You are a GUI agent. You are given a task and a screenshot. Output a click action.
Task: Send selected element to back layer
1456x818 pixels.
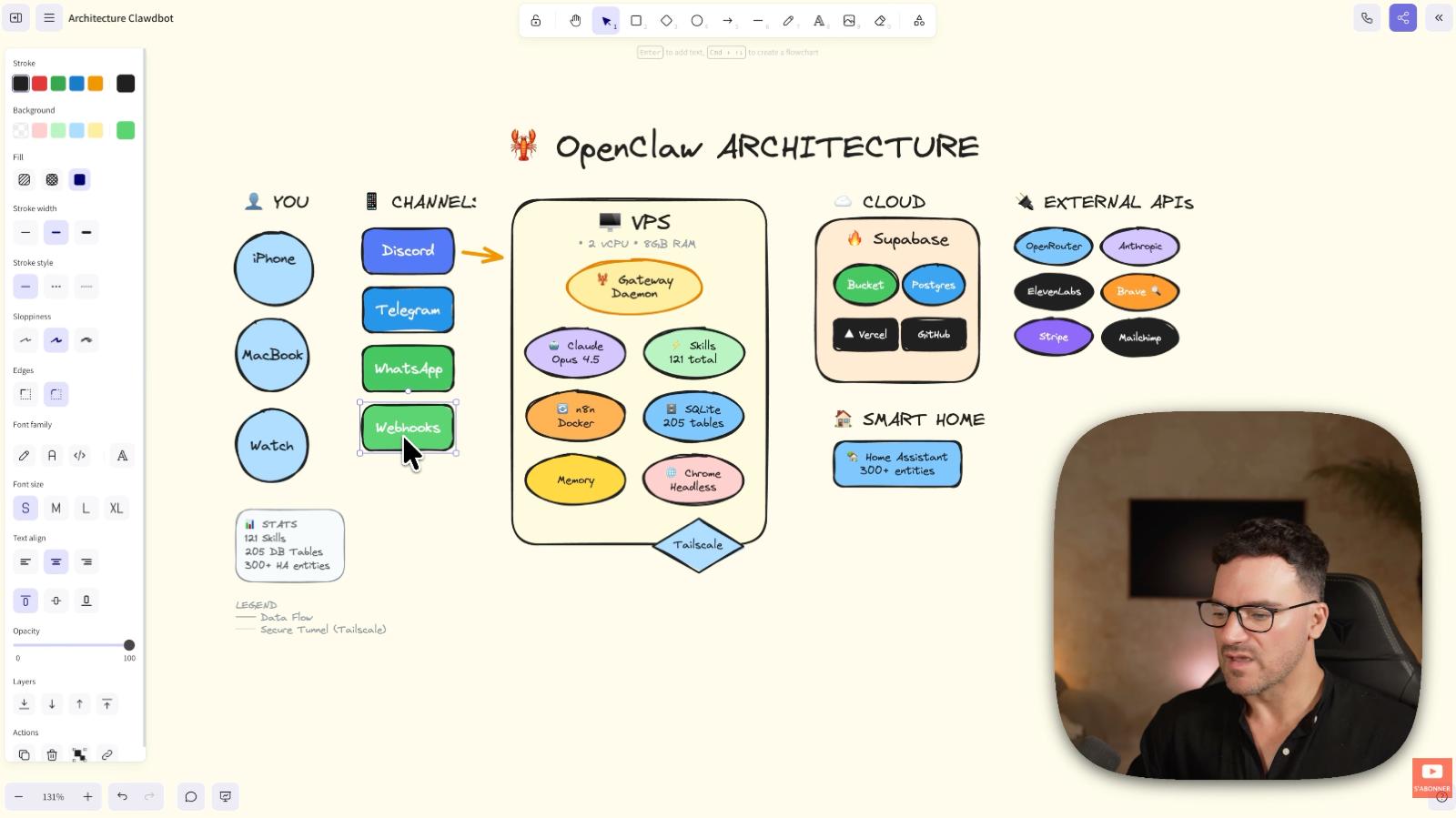pos(25,704)
